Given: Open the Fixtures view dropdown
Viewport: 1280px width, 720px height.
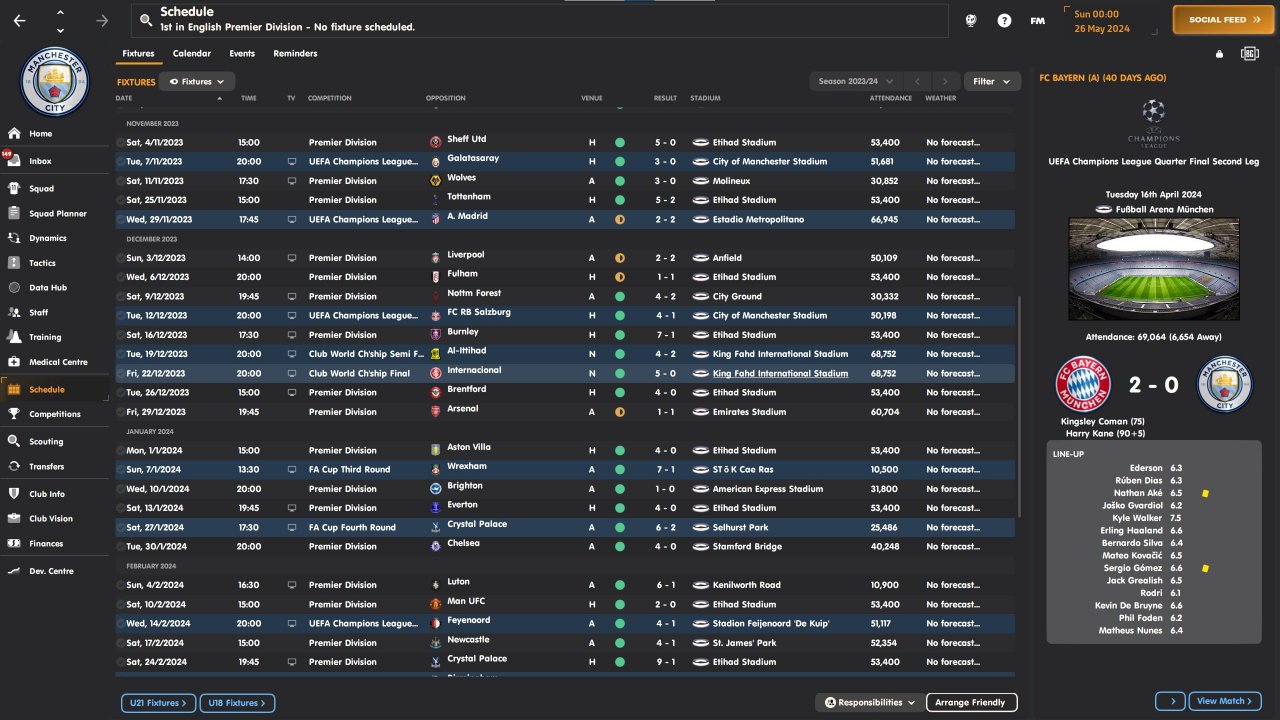Looking at the screenshot, I should (x=197, y=82).
